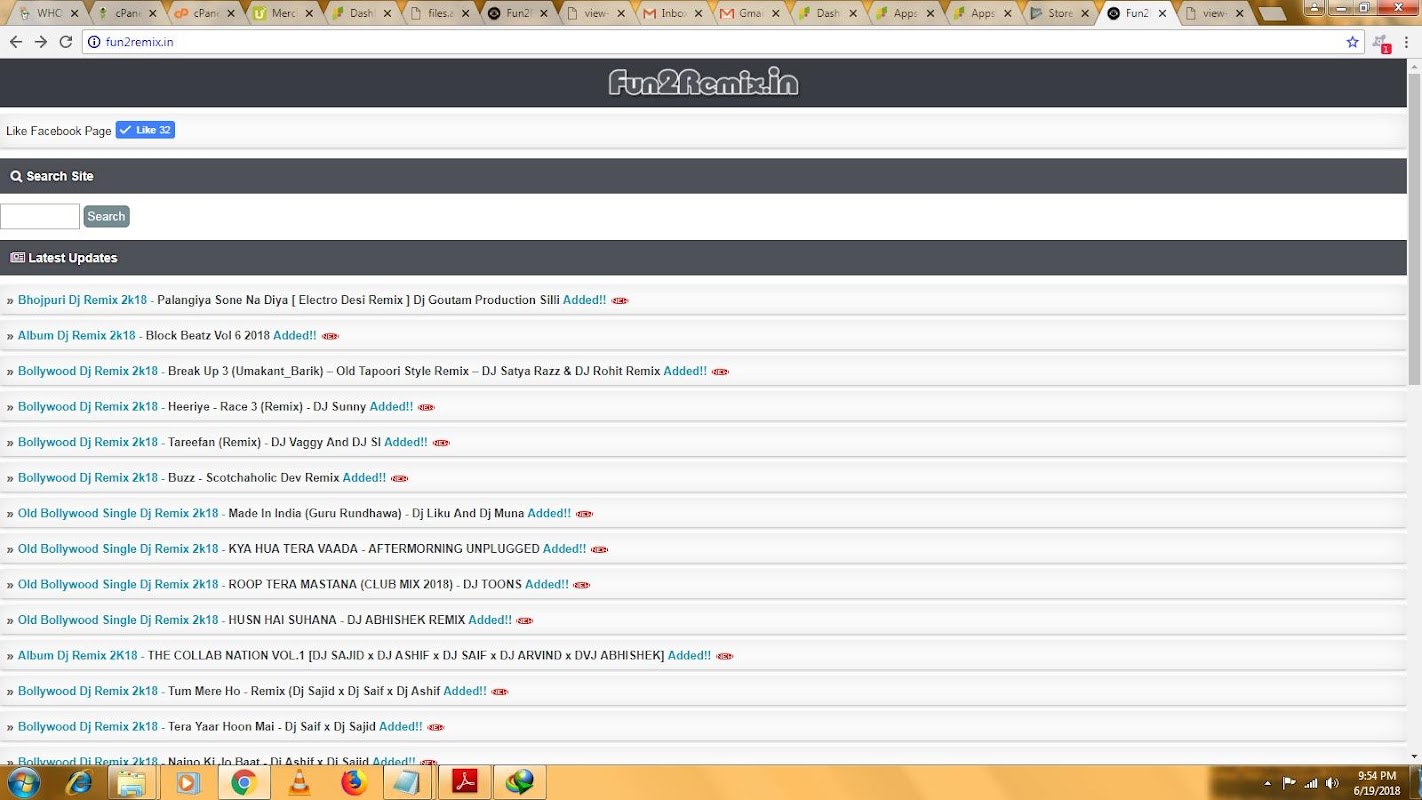1422x800 pixels.
Task: Click the Facebook Like 32 button
Action: [145, 130]
